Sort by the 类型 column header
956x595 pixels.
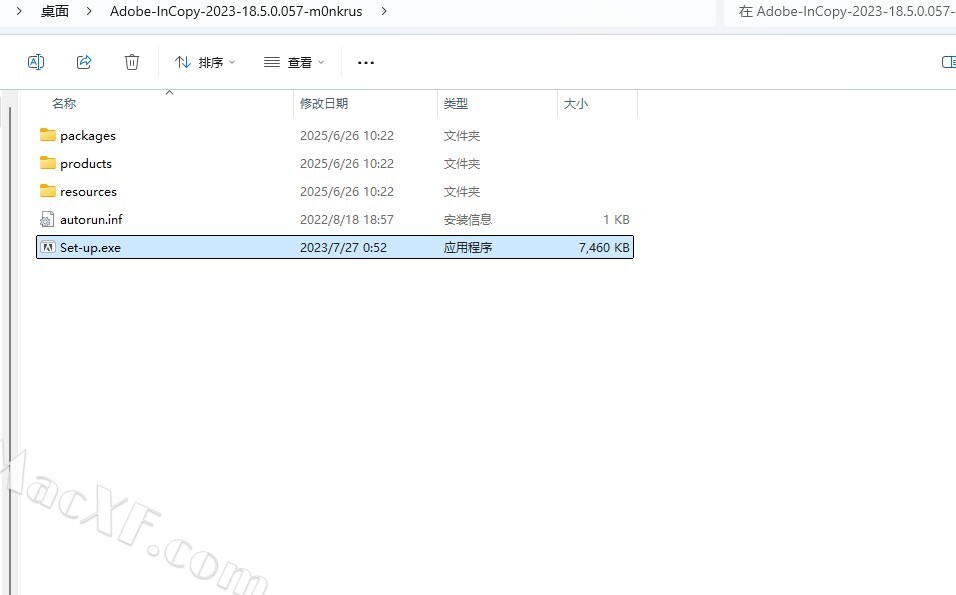pyautogui.click(x=455, y=104)
